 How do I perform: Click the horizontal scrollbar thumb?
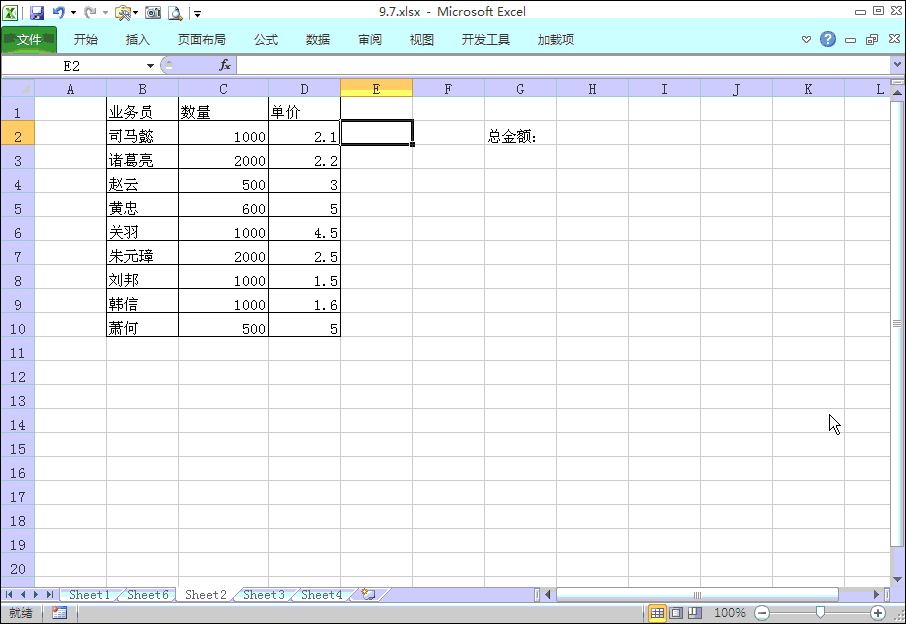(697, 594)
